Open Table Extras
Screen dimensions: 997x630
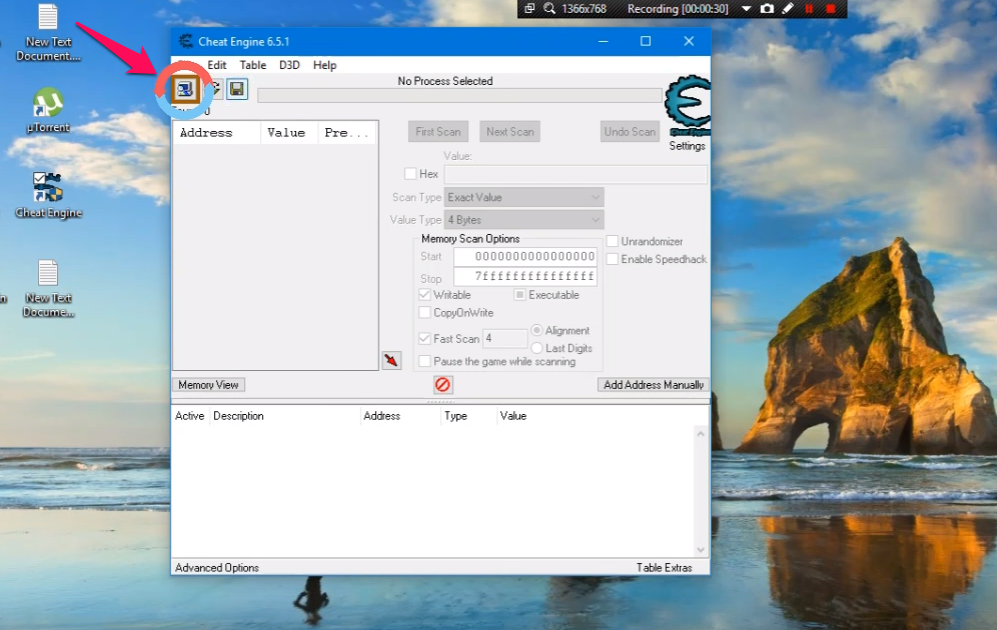point(664,568)
